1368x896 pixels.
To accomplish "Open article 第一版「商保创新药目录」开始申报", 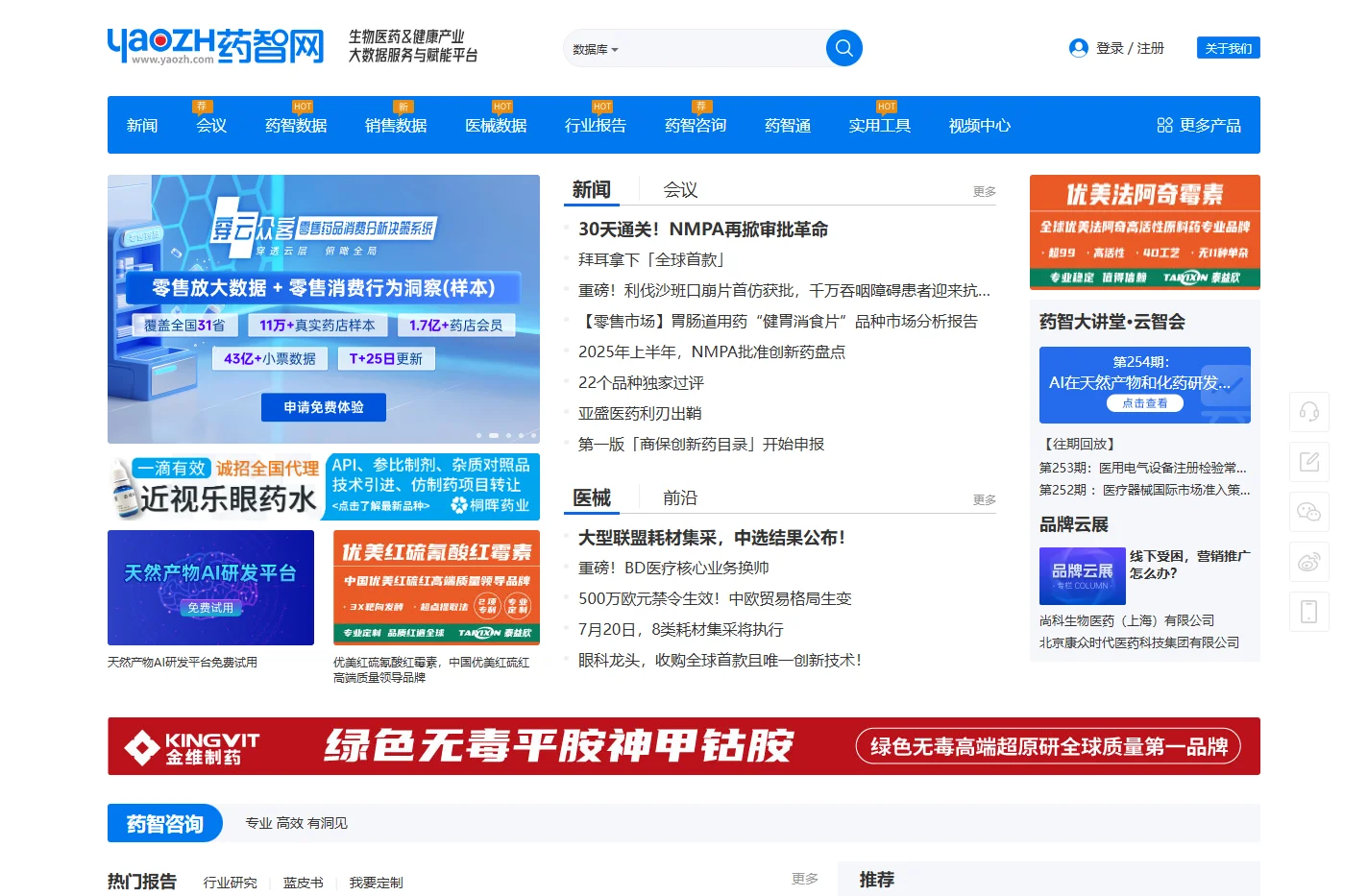I will click(701, 445).
